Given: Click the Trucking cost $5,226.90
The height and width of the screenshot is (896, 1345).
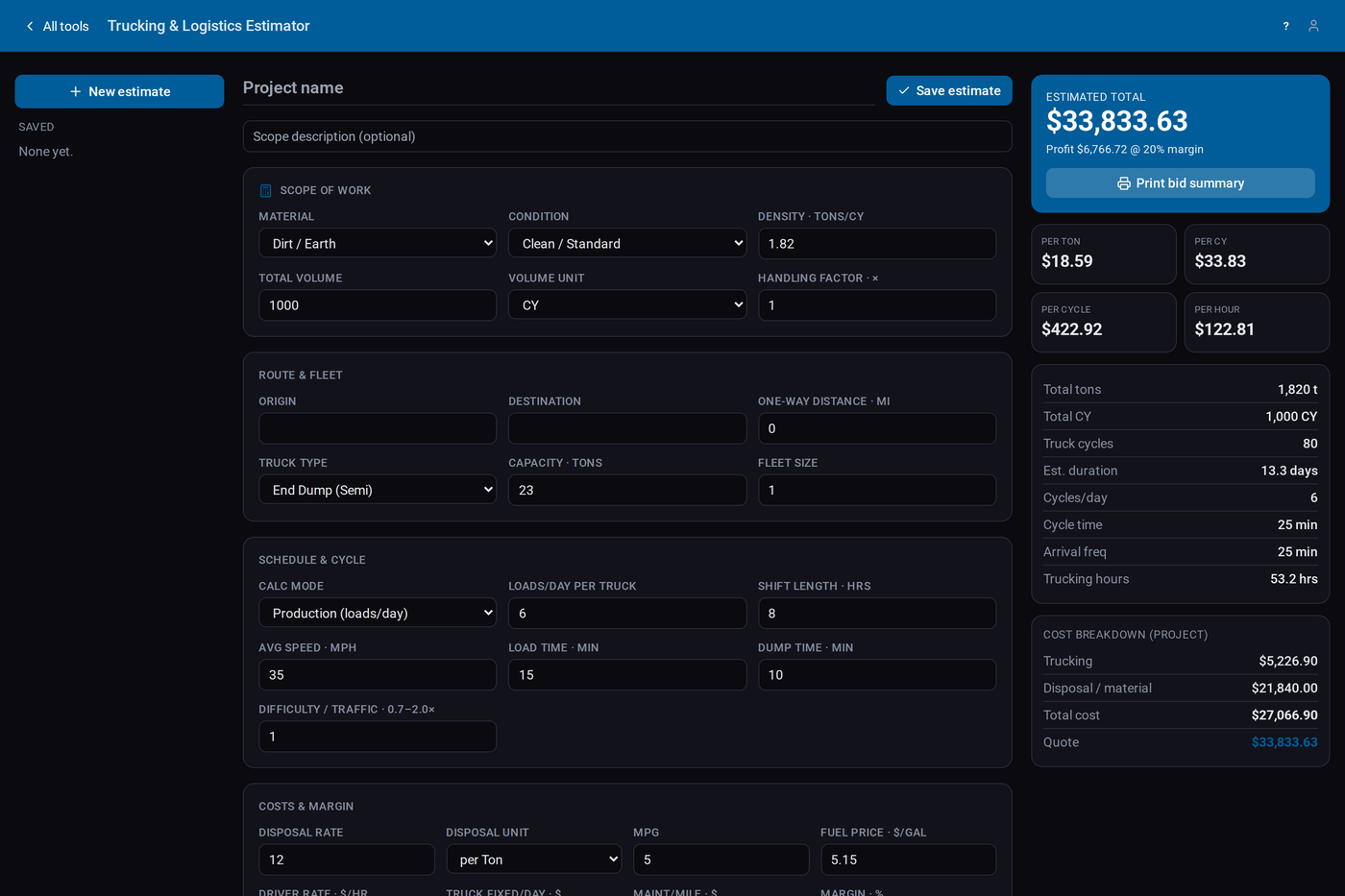Looking at the screenshot, I should [x=1288, y=661].
